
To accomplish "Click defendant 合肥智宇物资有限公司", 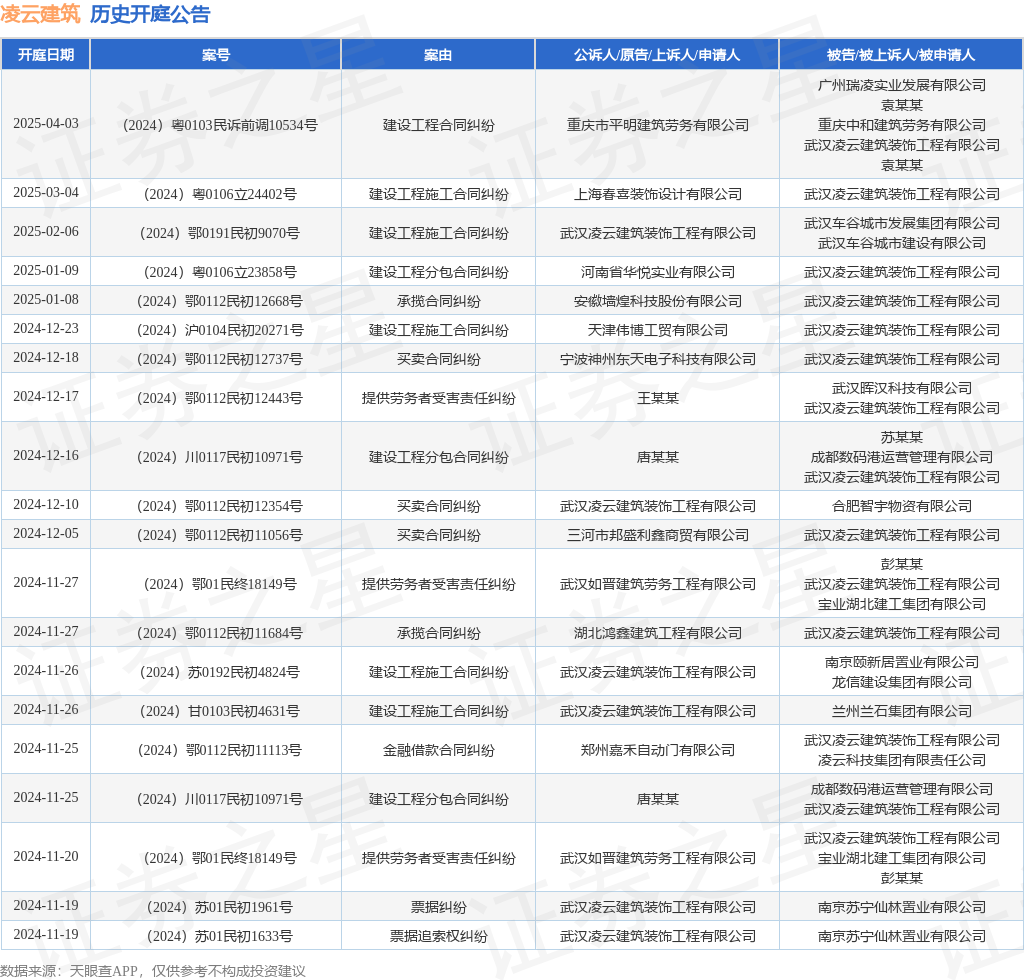I will (902, 506).
